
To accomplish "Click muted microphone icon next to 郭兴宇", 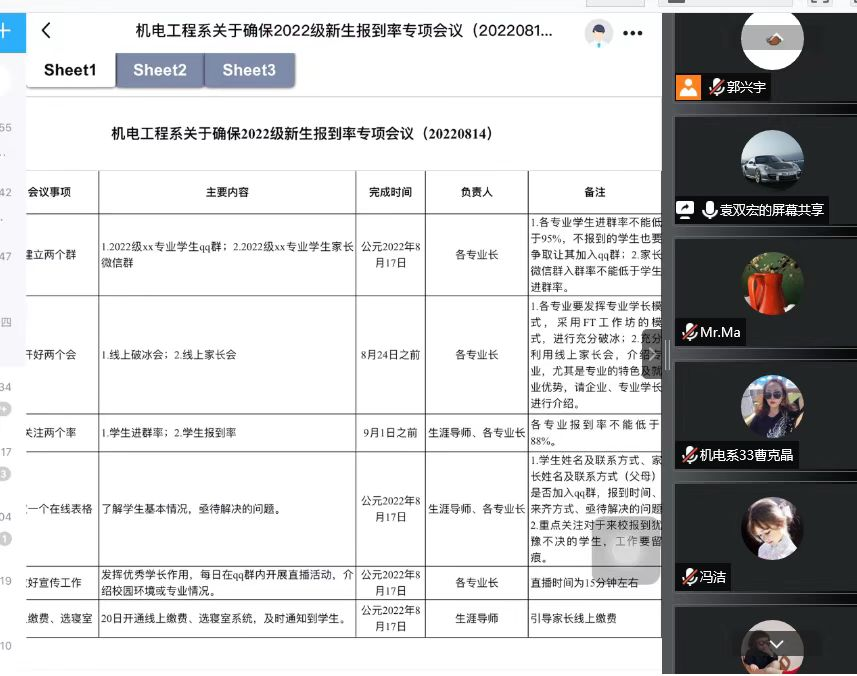I will 715,87.
